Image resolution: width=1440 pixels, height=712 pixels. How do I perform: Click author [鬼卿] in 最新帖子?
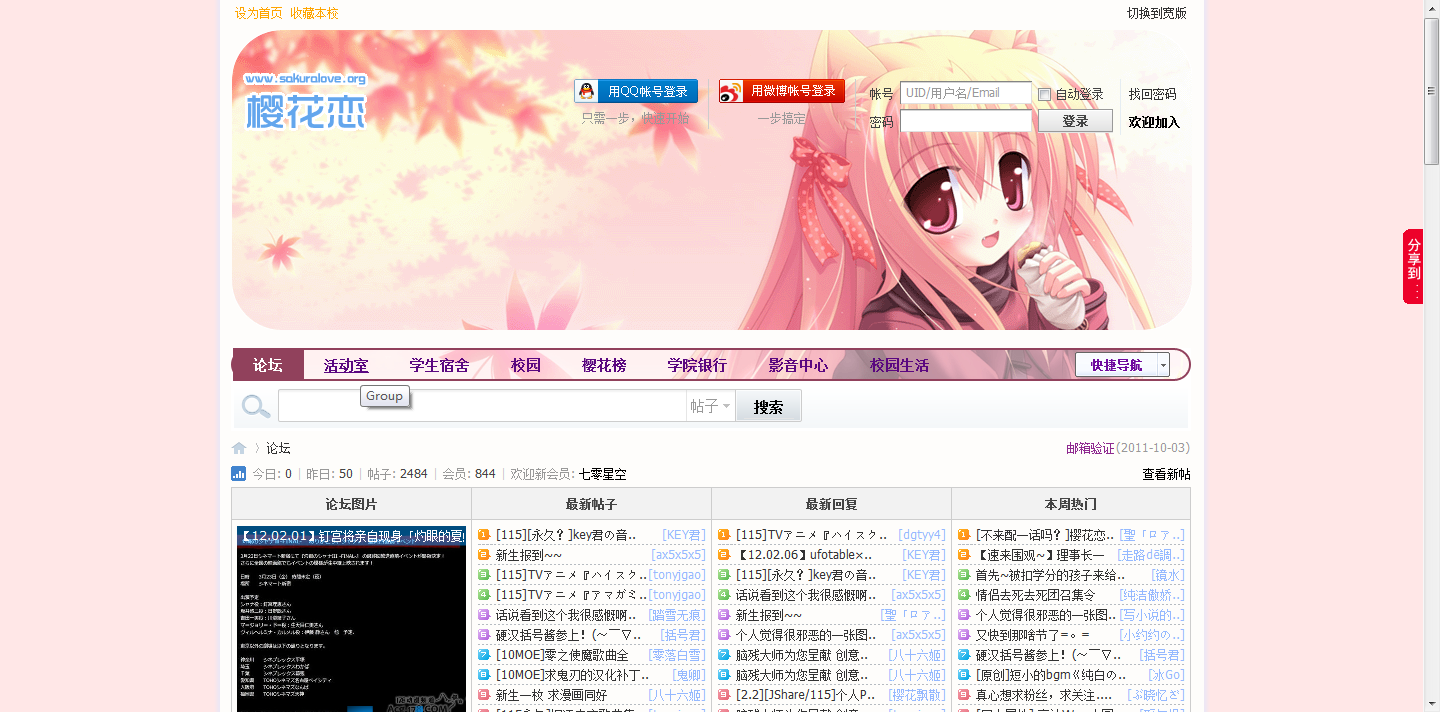(x=688, y=675)
